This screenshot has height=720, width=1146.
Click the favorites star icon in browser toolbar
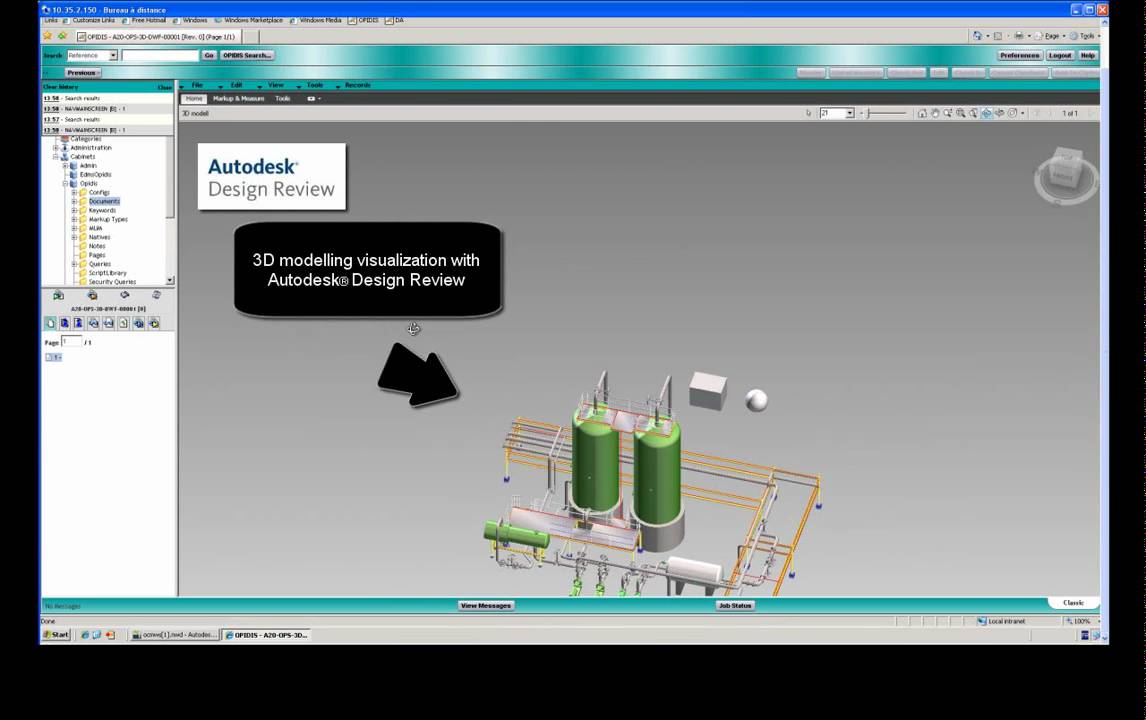48,36
